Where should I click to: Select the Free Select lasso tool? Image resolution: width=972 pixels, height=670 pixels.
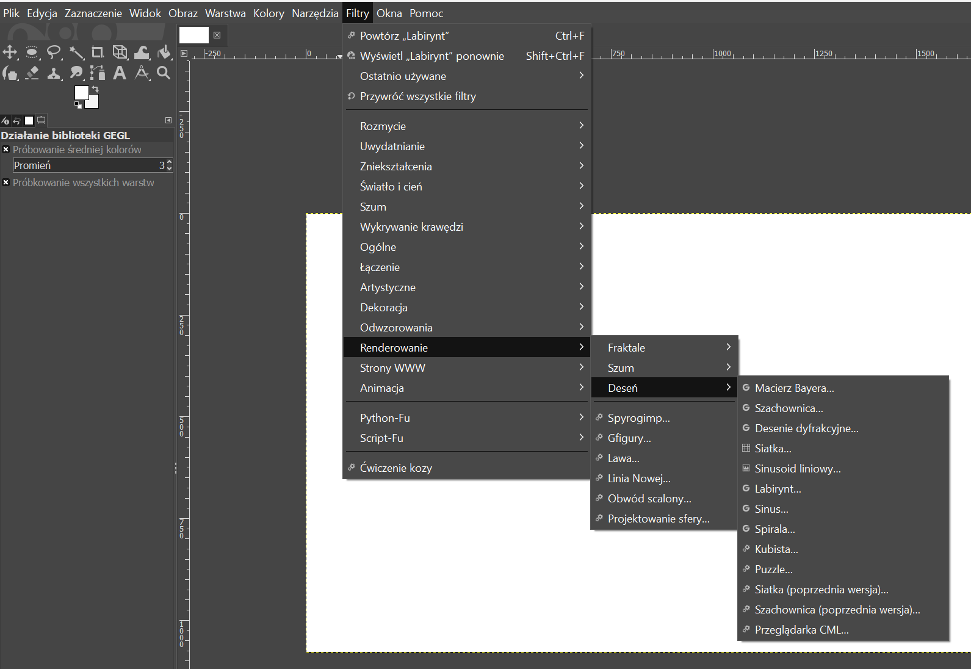(54, 52)
